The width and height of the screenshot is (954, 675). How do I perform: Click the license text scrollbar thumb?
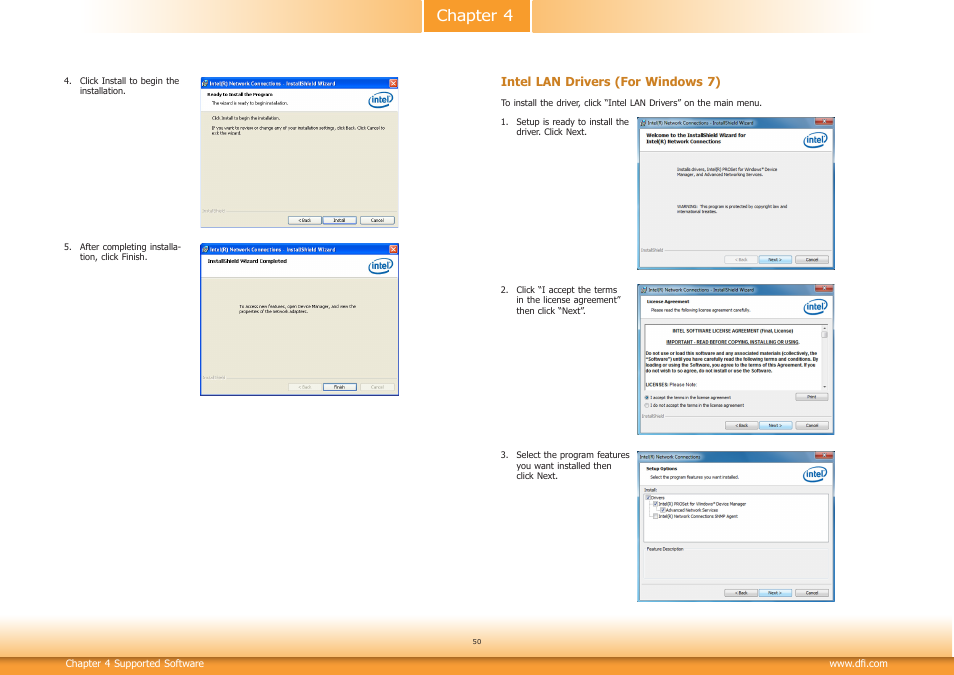coord(824,335)
